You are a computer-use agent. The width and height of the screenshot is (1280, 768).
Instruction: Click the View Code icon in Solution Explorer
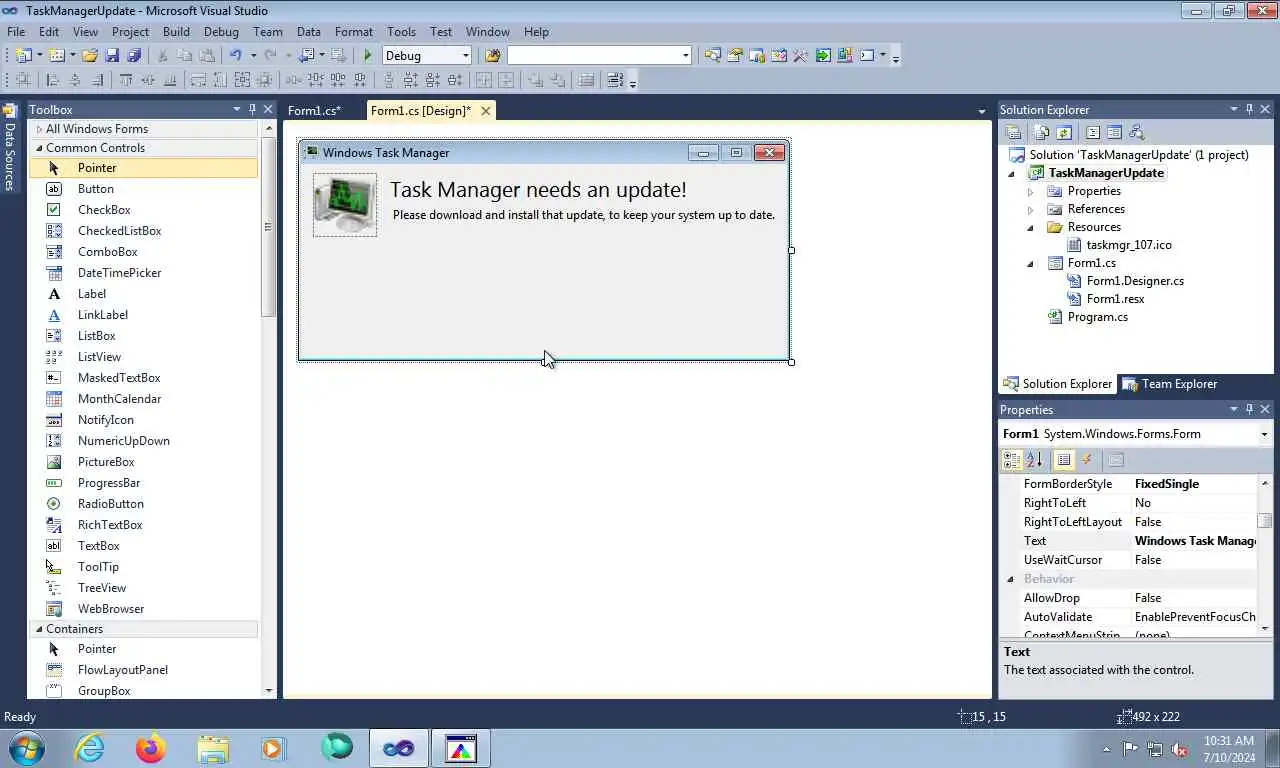pyautogui.click(x=1093, y=132)
